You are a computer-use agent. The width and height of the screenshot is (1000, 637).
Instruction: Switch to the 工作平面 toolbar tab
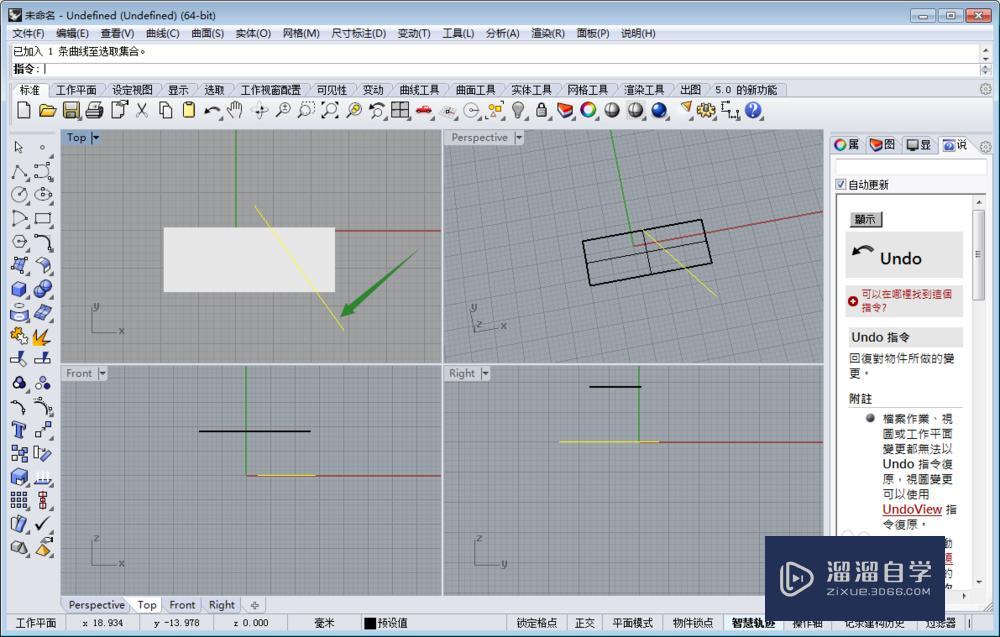click(x=76, y=90)
